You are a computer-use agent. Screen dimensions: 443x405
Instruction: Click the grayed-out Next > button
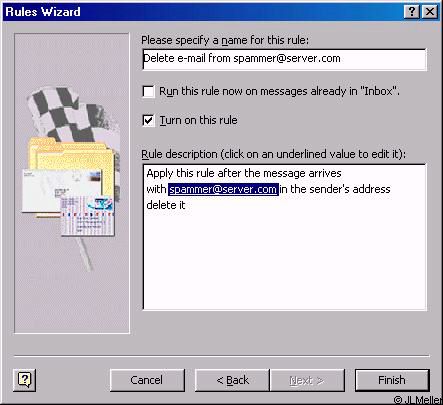(307, 380)
